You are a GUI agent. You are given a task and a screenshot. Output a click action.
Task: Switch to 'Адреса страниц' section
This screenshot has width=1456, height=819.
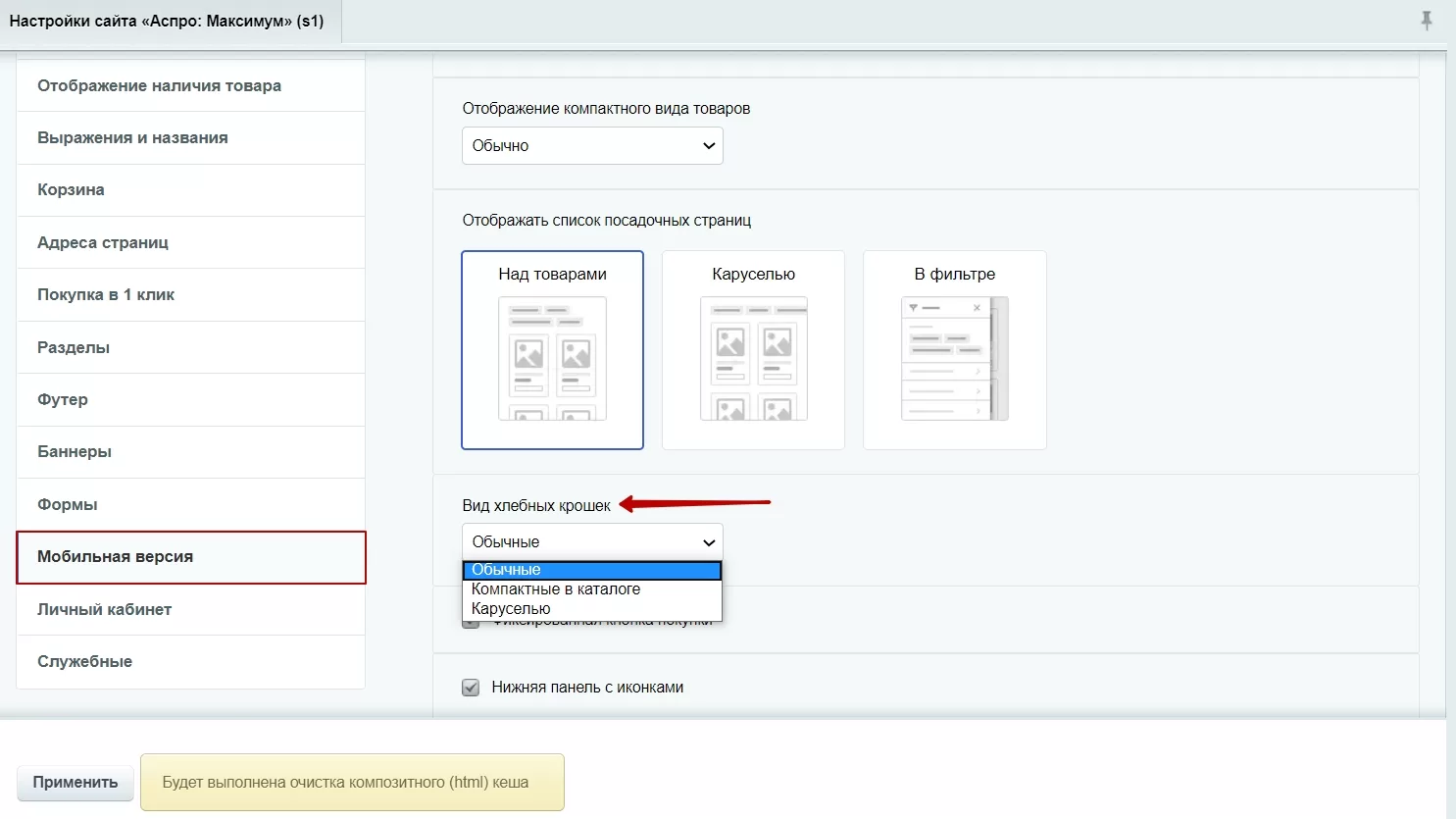click(x=191, y=242)
